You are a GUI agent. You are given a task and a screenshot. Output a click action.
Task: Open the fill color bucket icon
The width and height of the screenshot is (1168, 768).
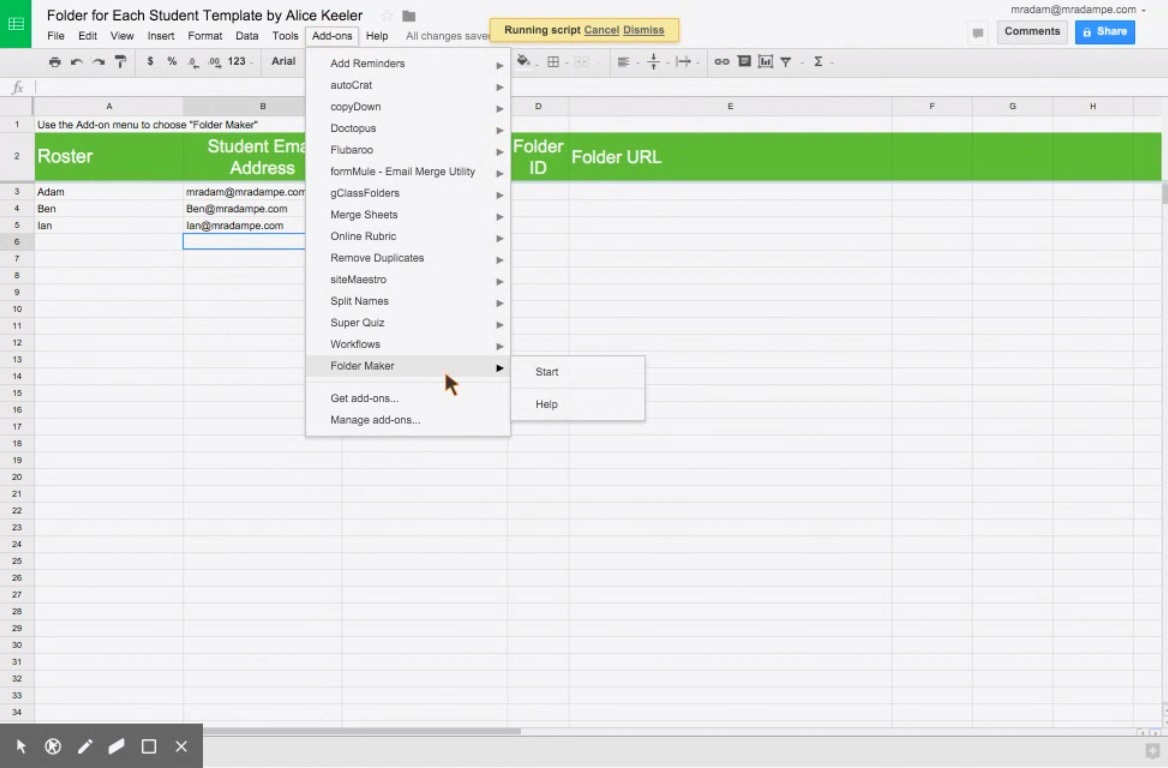point(524,61)
